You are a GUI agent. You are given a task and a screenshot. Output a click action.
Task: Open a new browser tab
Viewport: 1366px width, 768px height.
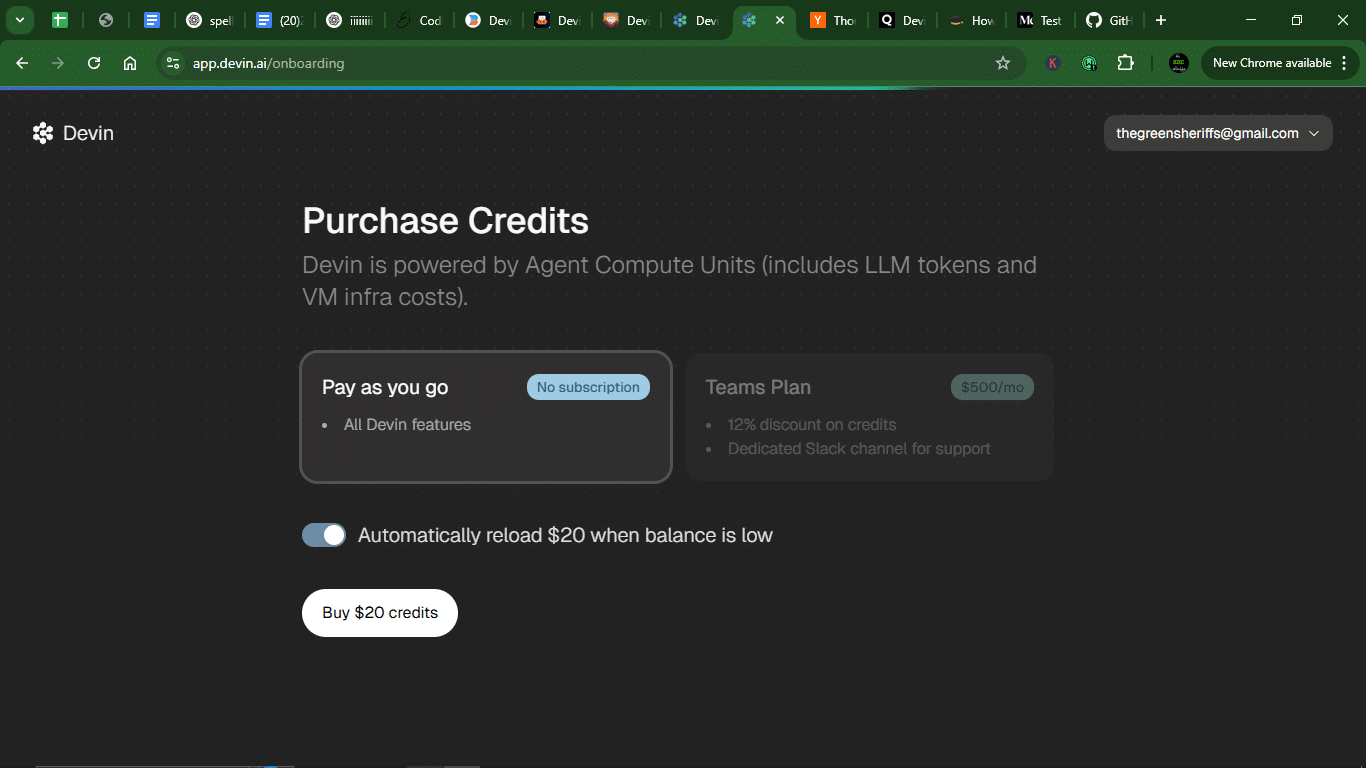[x=1160, y=20]
